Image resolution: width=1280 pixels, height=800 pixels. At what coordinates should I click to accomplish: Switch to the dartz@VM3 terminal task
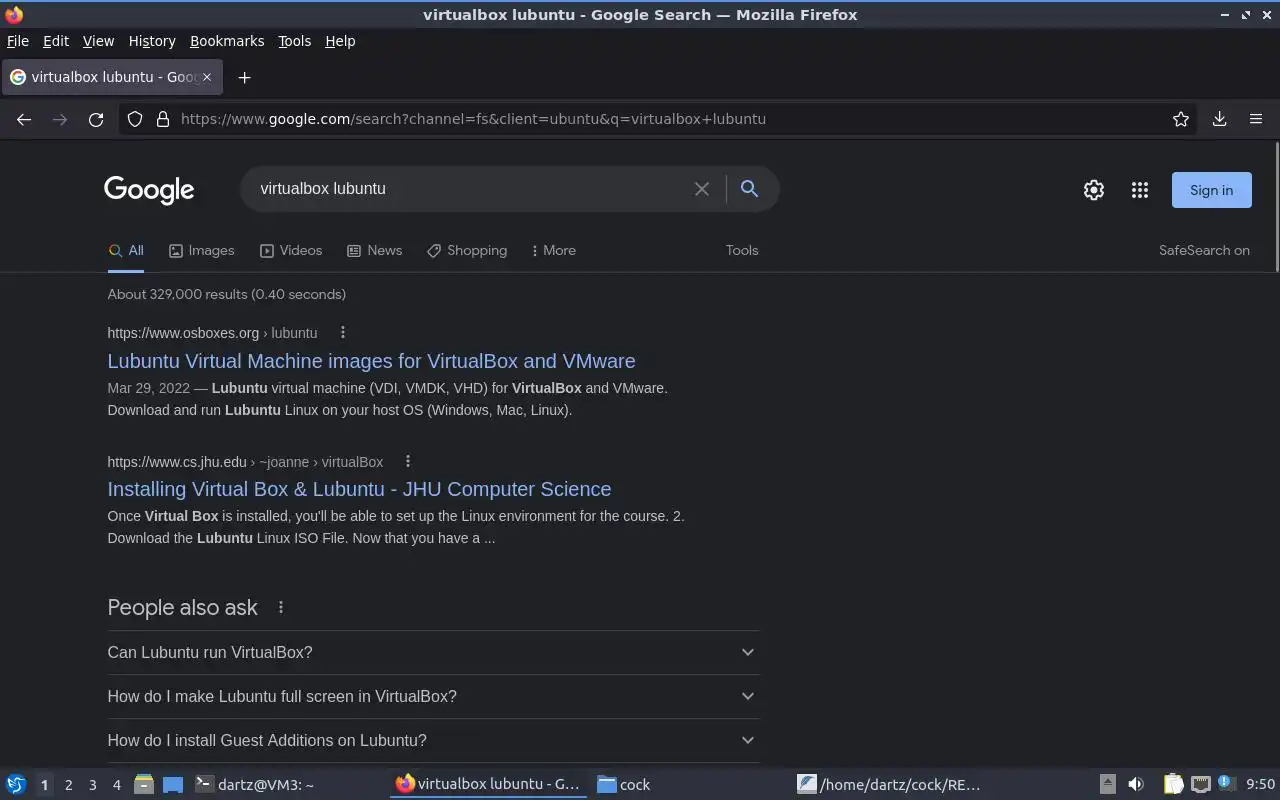tap(288, 785)
